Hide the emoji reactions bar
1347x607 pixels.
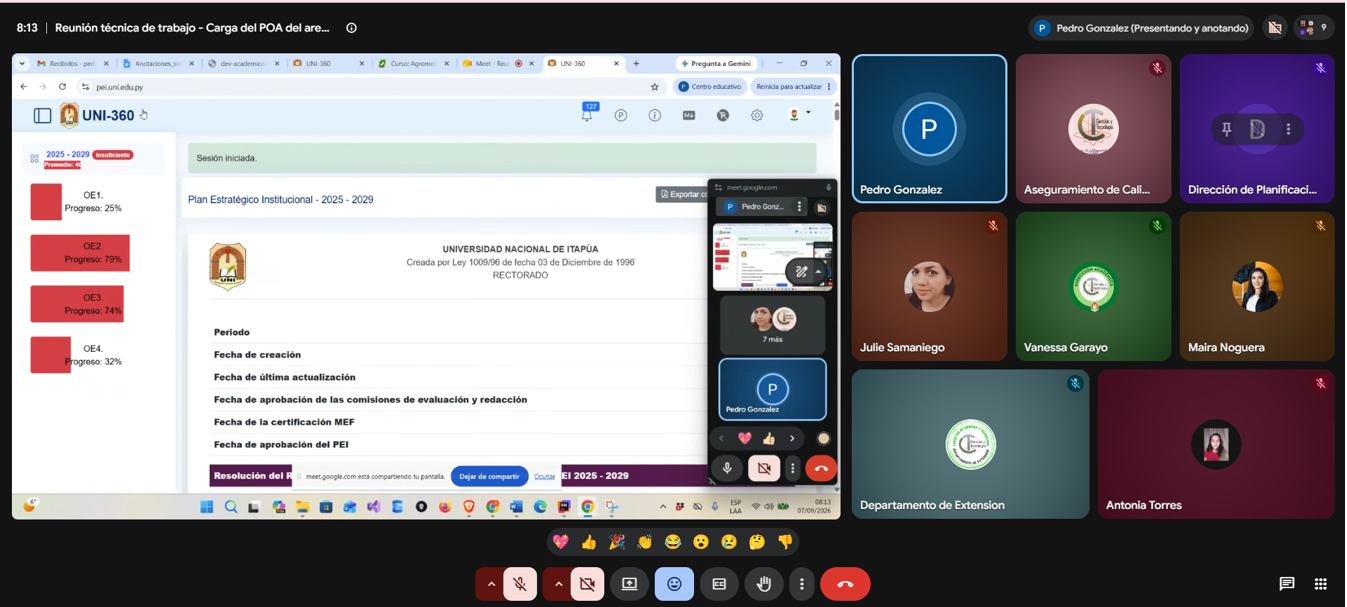tap(674, 584)
